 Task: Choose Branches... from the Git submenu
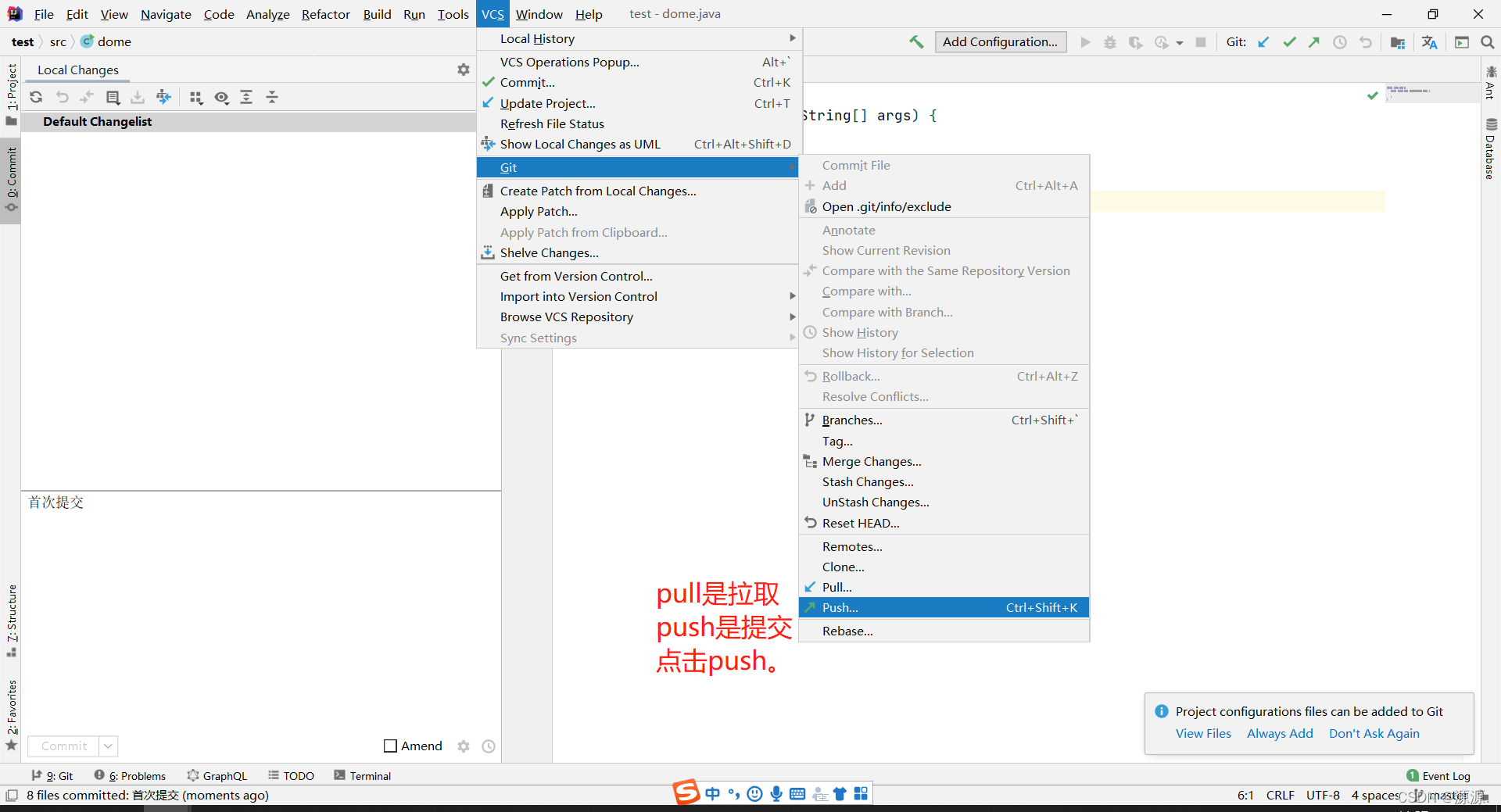(944, 420)
